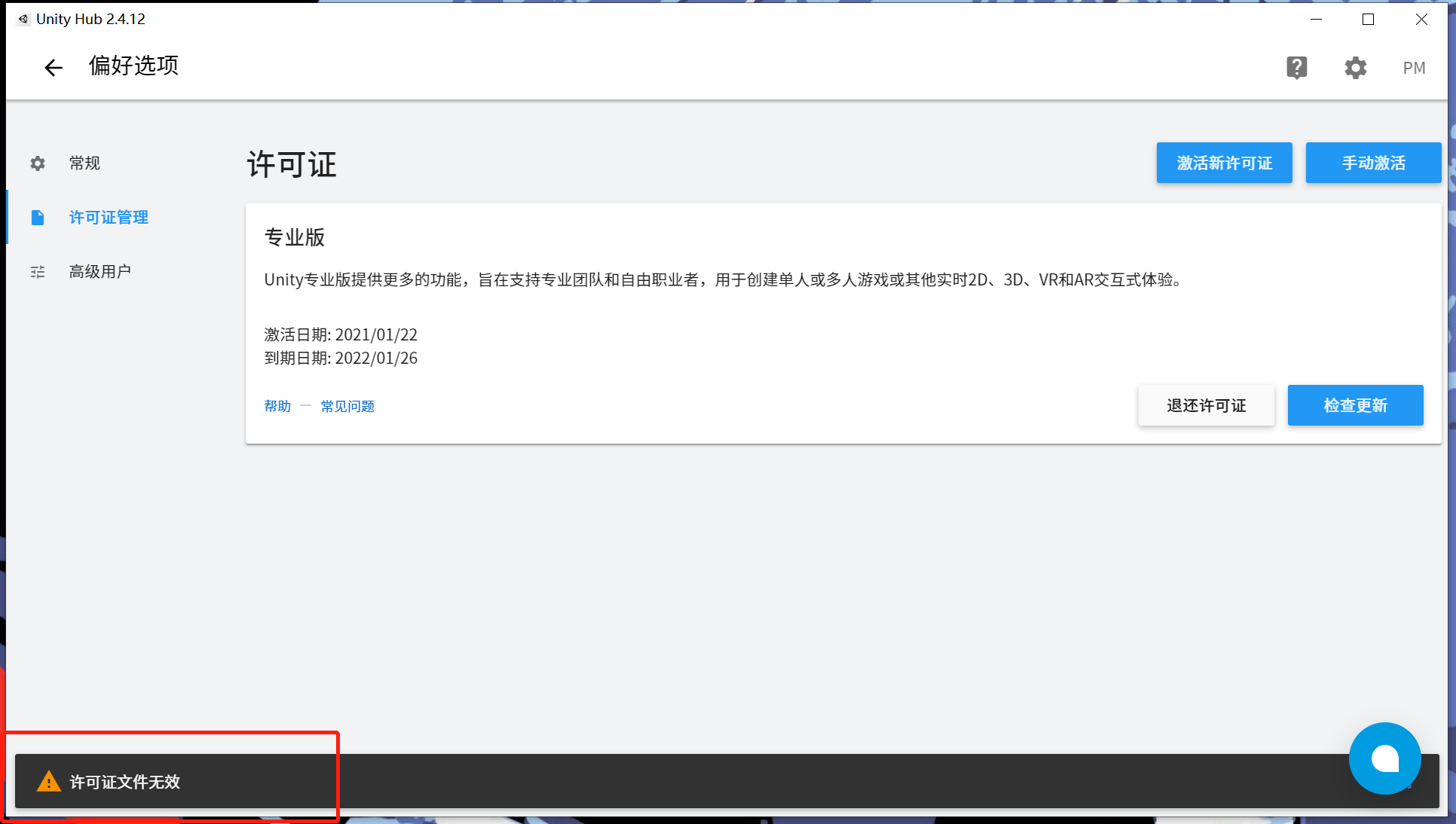Click the 许可证文件无效 notification bar
Screen dimensions: 1456x824
click(678, 782)
